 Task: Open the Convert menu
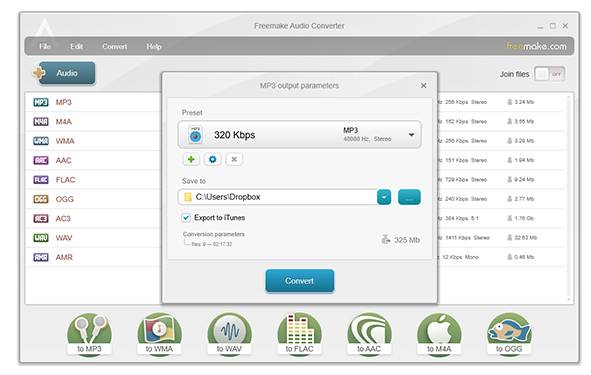pos(115,46)
